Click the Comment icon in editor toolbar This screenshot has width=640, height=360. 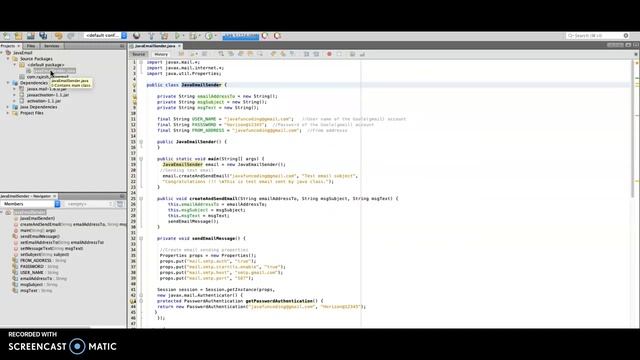coord(352,54)
